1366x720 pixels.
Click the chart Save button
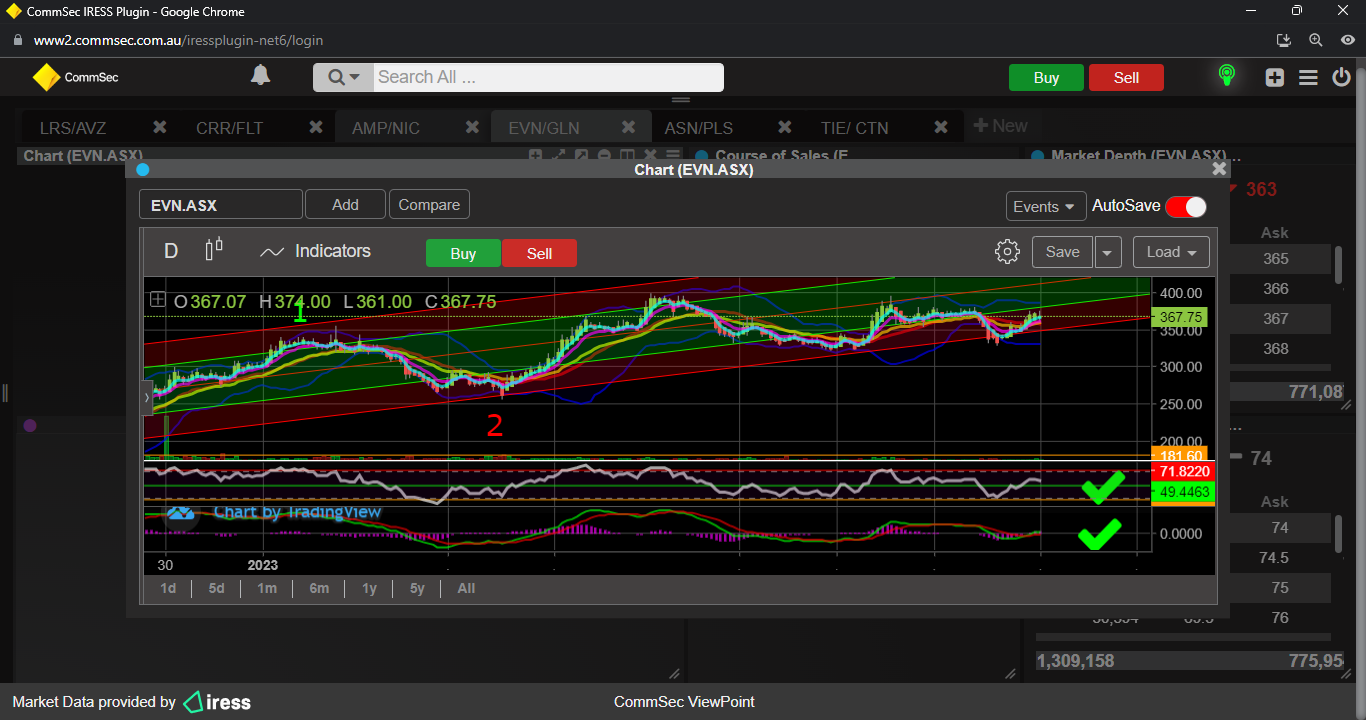point(1062,252)
